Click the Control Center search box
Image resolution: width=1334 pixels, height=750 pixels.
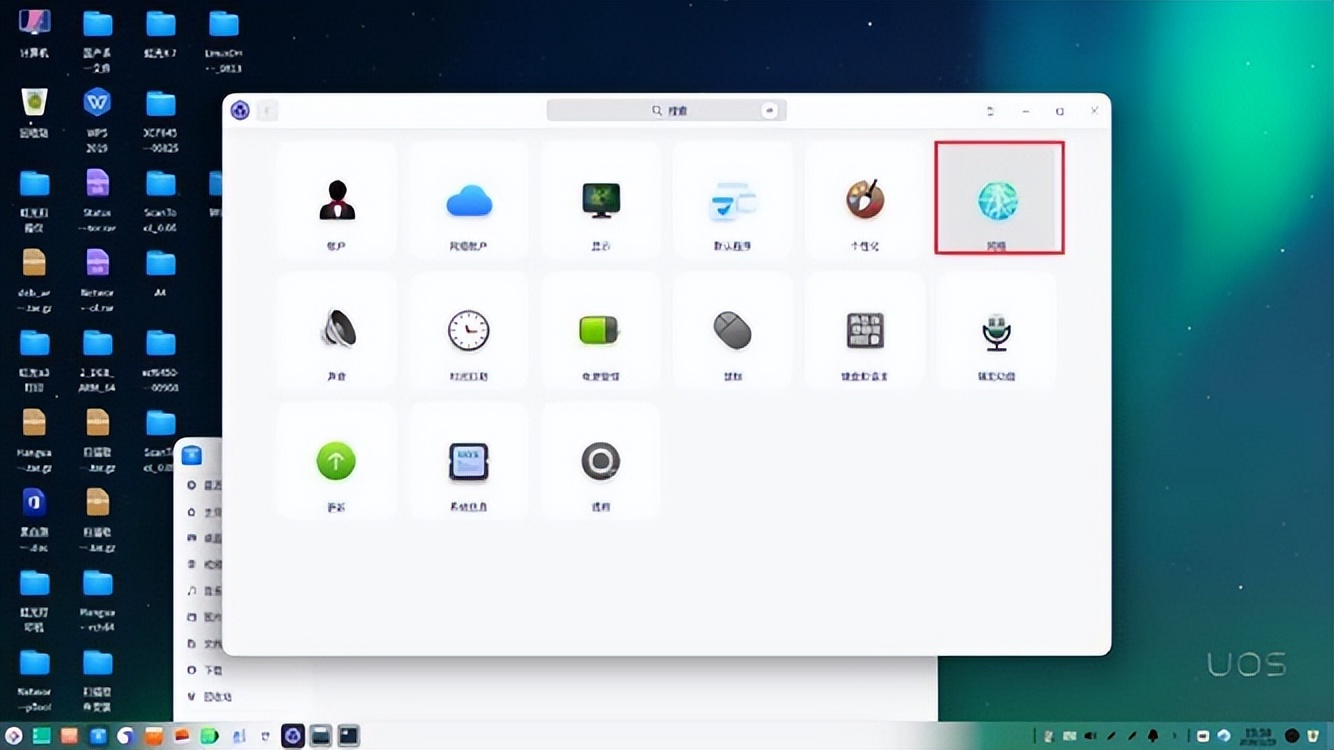click(666, 110)
